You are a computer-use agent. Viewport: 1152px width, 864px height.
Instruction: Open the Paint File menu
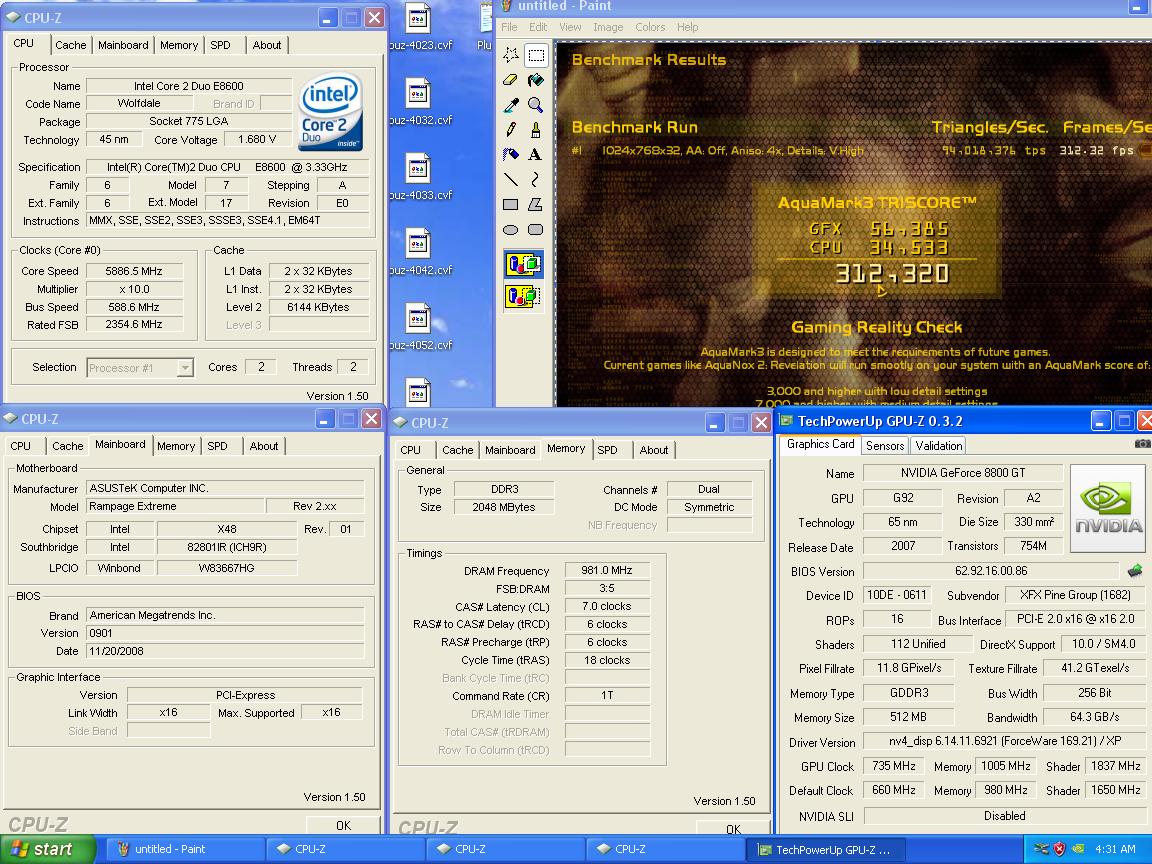(509, 27)
